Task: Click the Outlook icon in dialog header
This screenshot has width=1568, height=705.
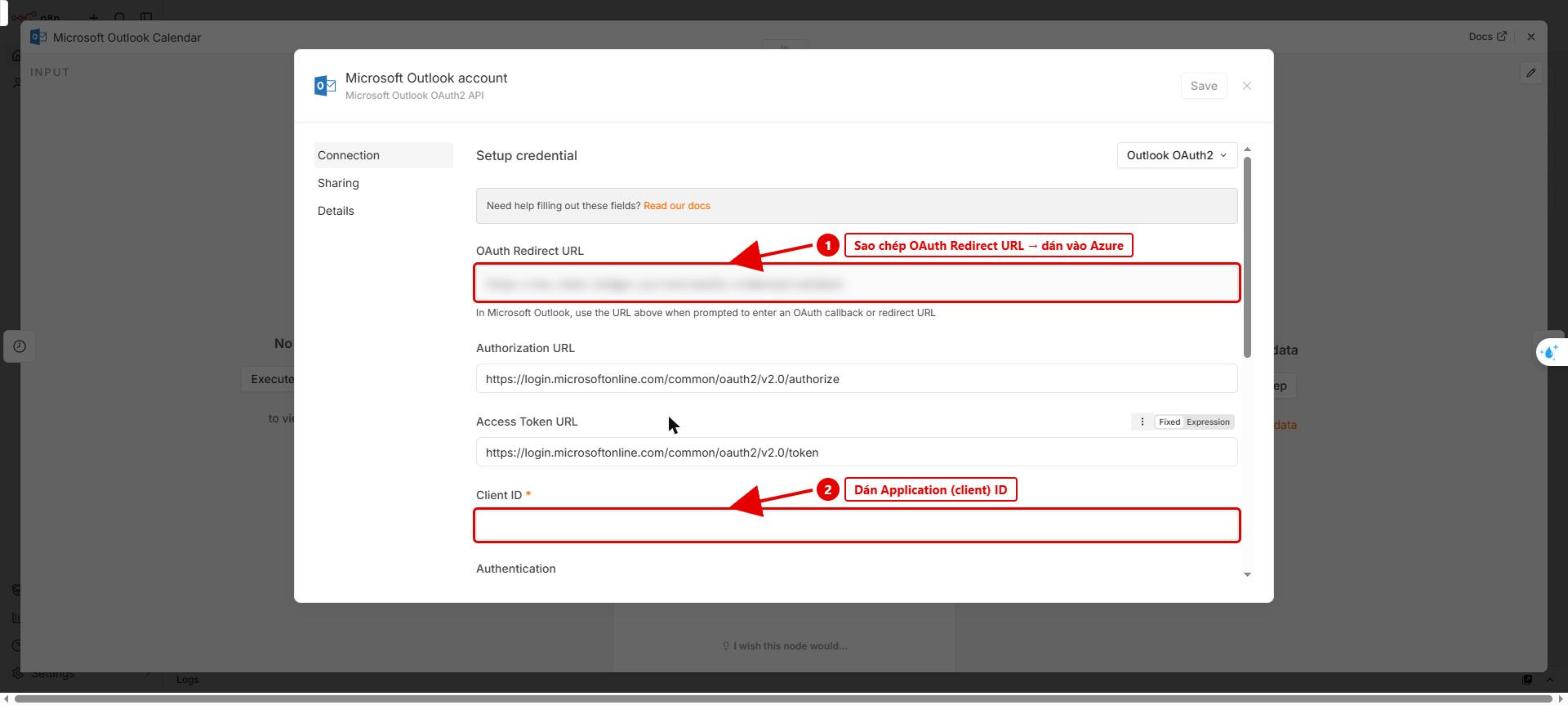Action: (x=325, y=86)
